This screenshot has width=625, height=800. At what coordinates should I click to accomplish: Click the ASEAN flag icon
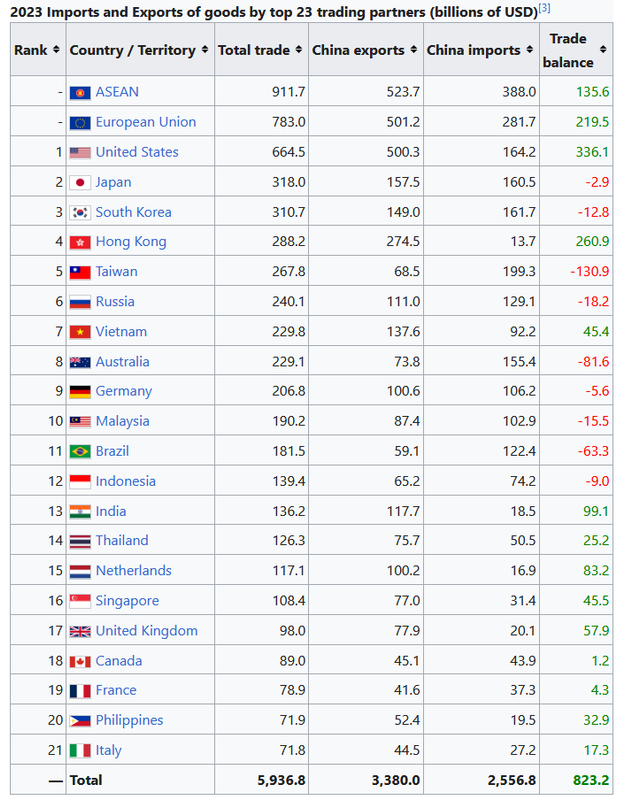tap(80, 92)
